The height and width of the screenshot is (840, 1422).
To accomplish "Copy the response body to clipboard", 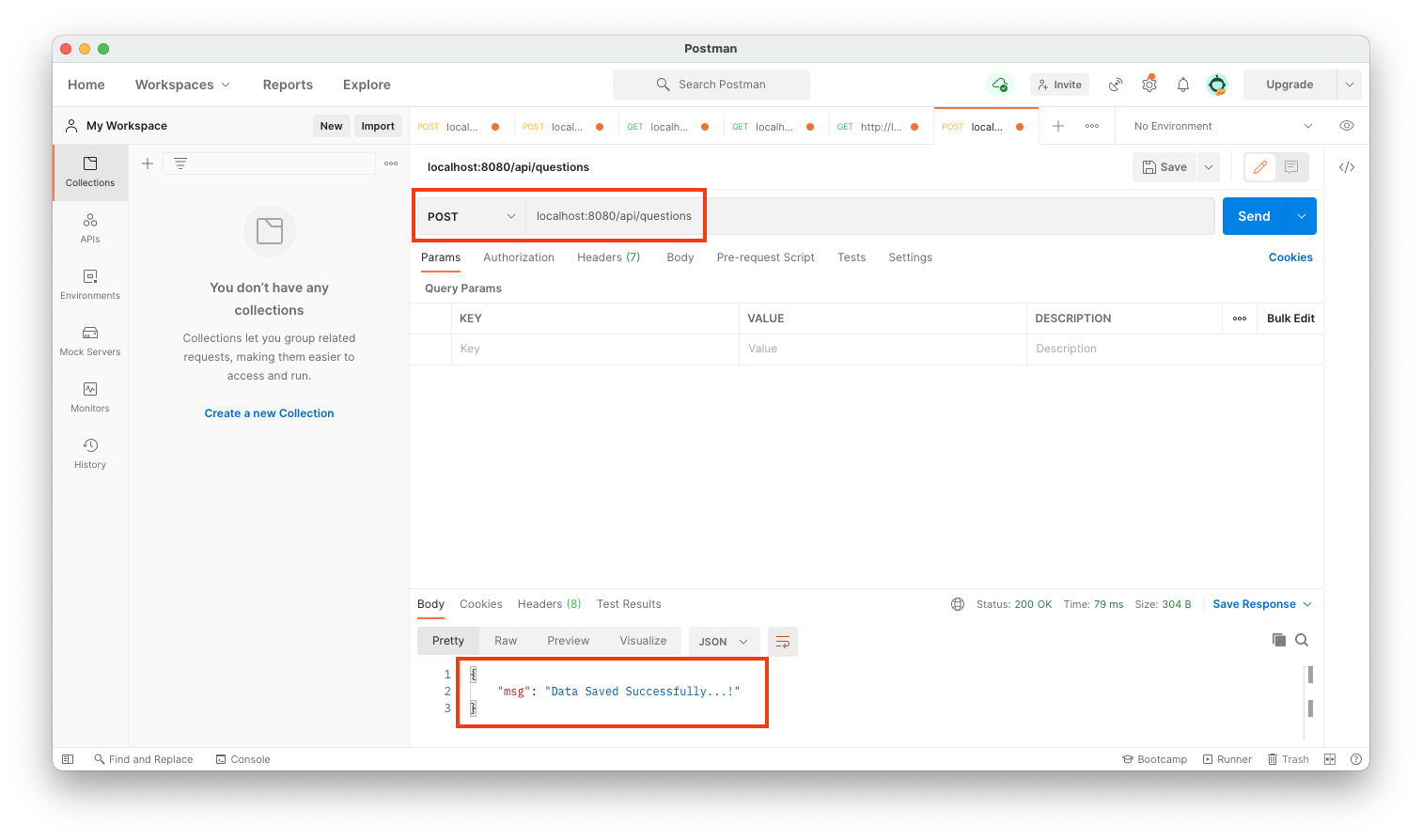I will (x=1279, y=640).
